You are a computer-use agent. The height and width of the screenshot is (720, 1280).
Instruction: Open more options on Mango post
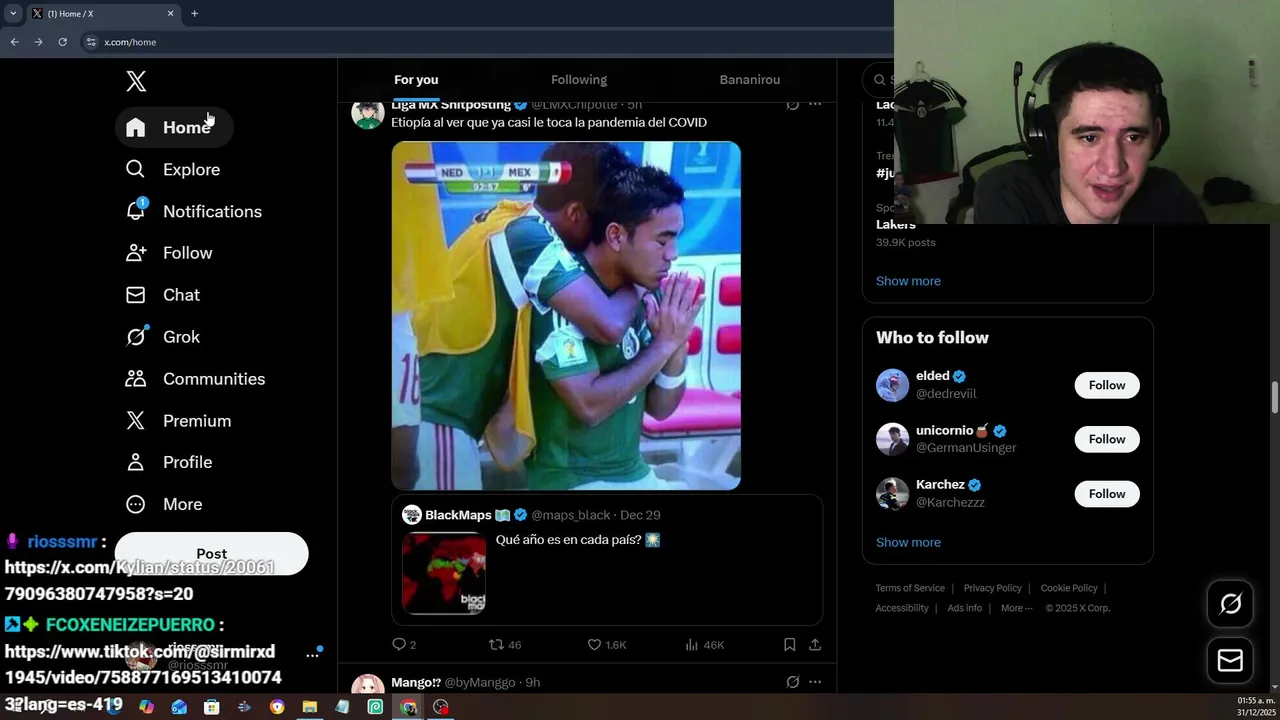coord(815,682)
